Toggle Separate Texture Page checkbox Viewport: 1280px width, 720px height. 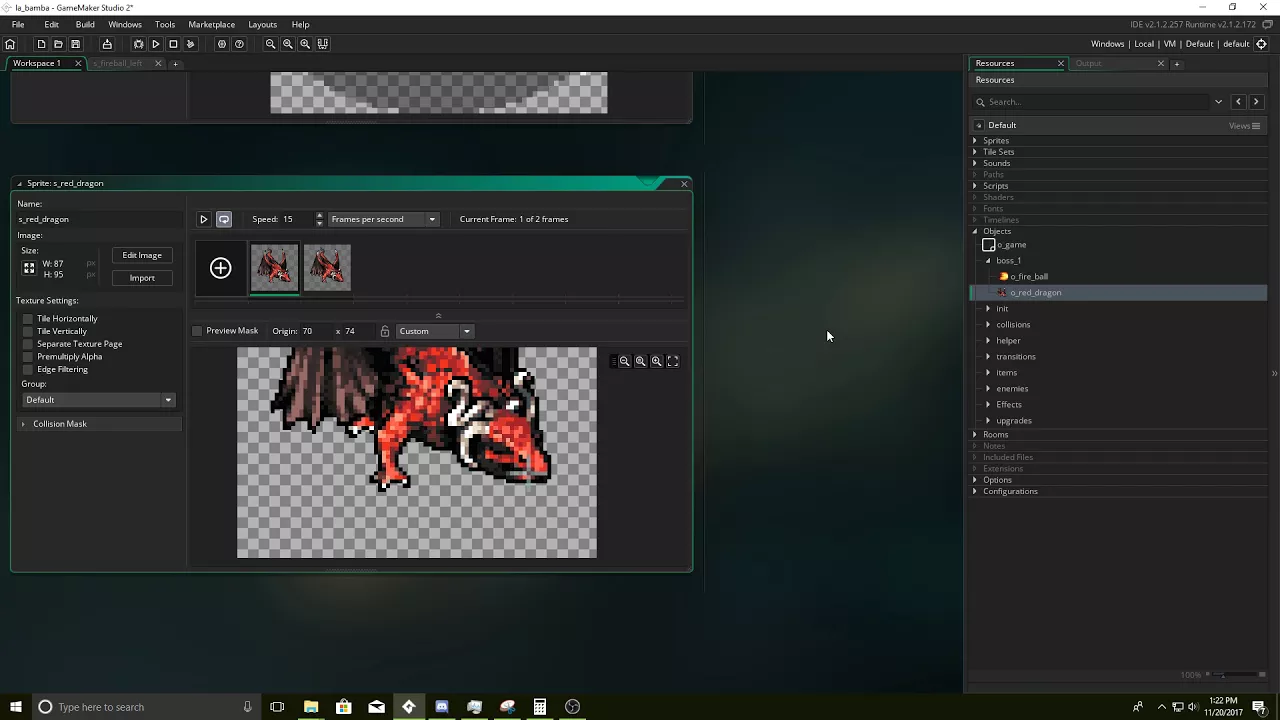pyautogui.click(x=28, y=344)
